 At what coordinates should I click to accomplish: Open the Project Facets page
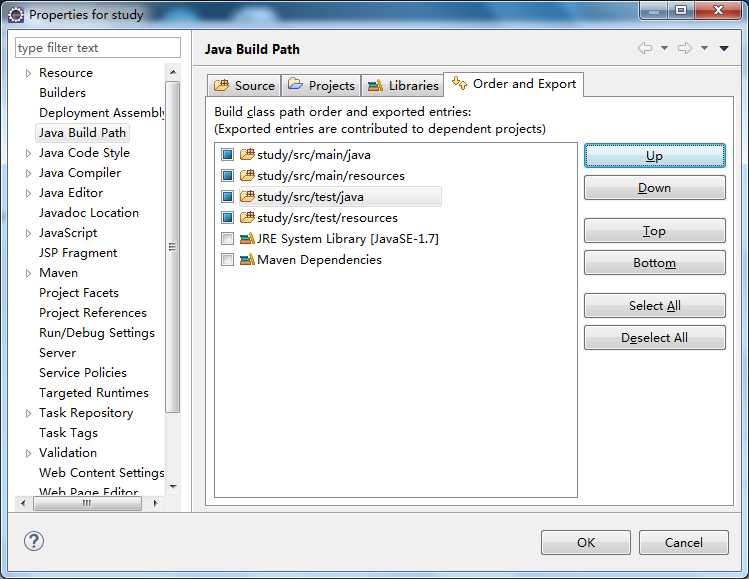[79, 293]
